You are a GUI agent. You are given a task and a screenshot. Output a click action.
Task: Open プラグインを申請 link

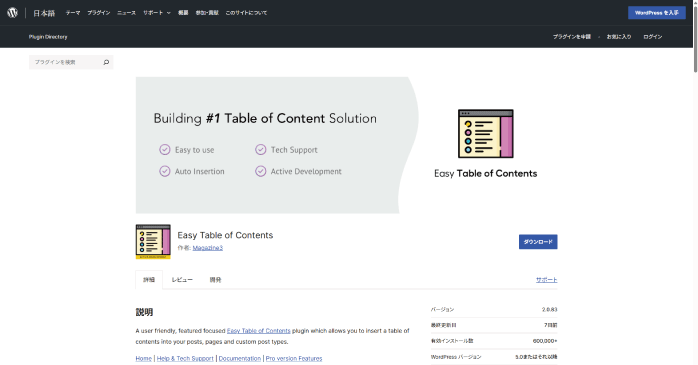click(572, 37)
